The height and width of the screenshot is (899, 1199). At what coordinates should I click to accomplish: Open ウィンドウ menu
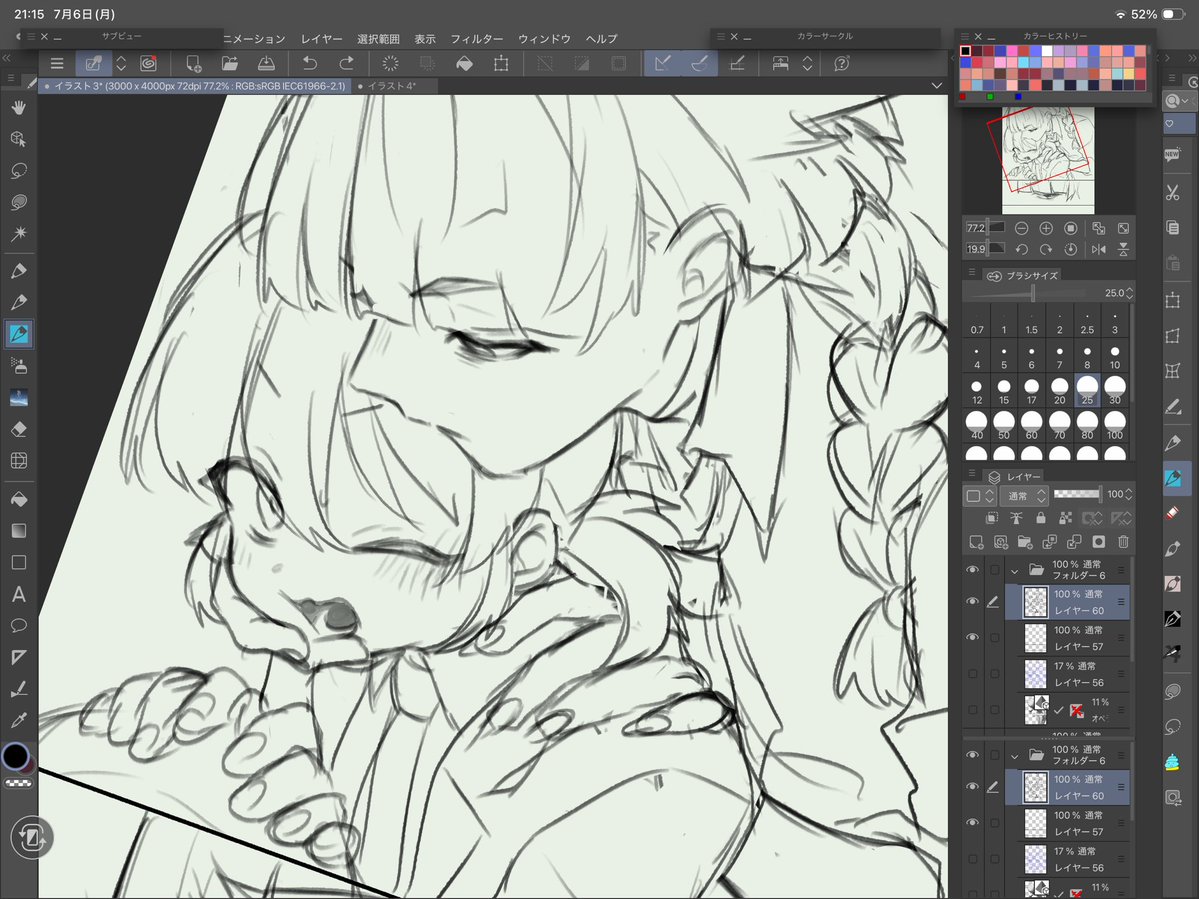click(x=544, y=39)
